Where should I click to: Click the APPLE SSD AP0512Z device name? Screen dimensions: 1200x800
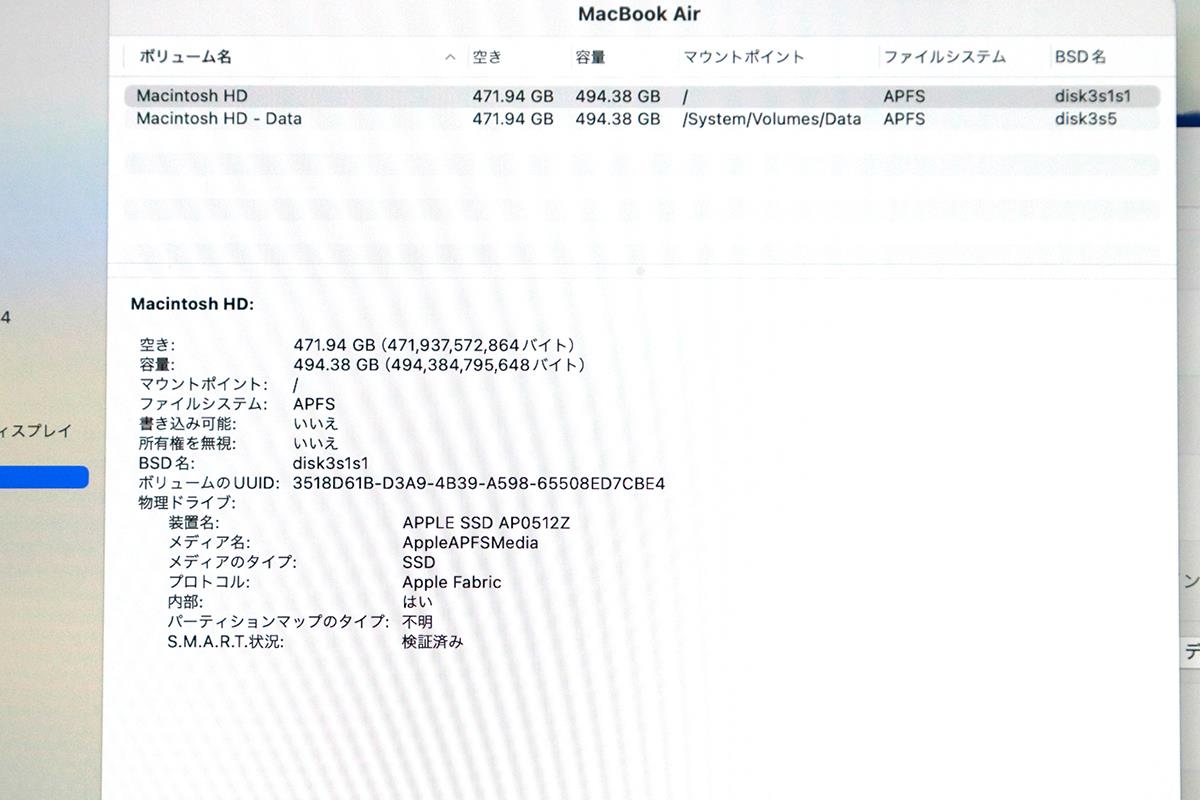[x=486, y=523]
